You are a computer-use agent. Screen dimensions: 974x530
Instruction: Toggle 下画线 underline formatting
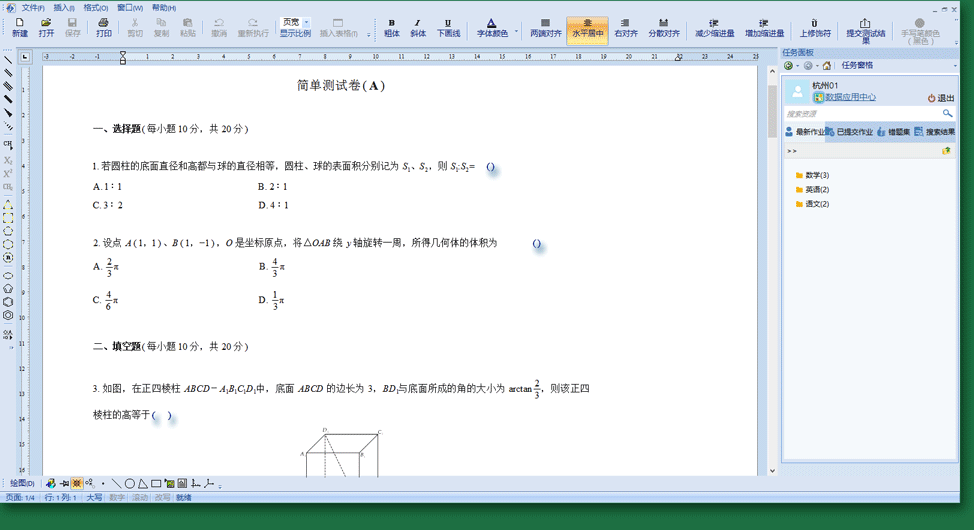tap(448, 27)
